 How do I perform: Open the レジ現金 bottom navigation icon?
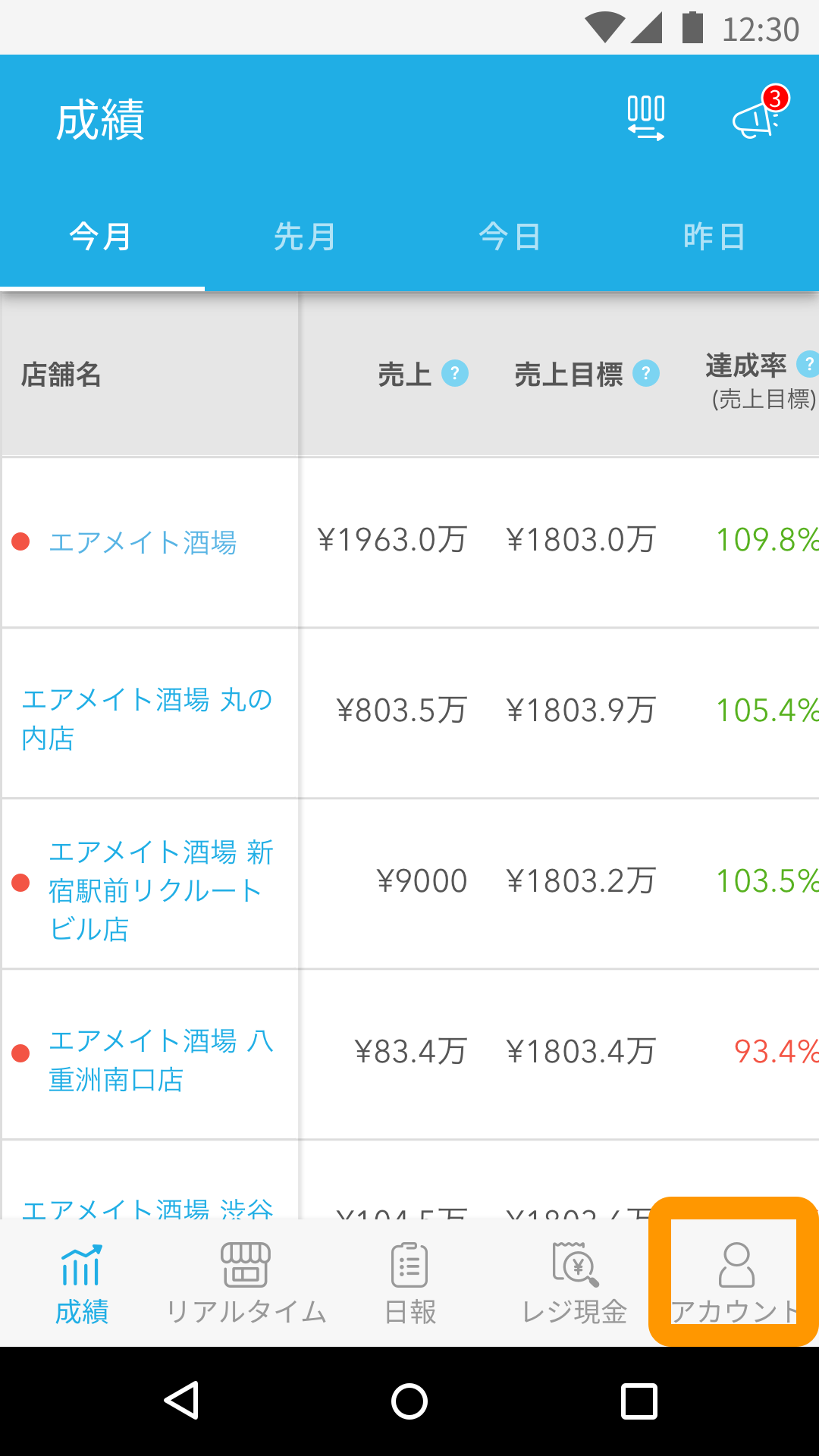pos(575,1265)
